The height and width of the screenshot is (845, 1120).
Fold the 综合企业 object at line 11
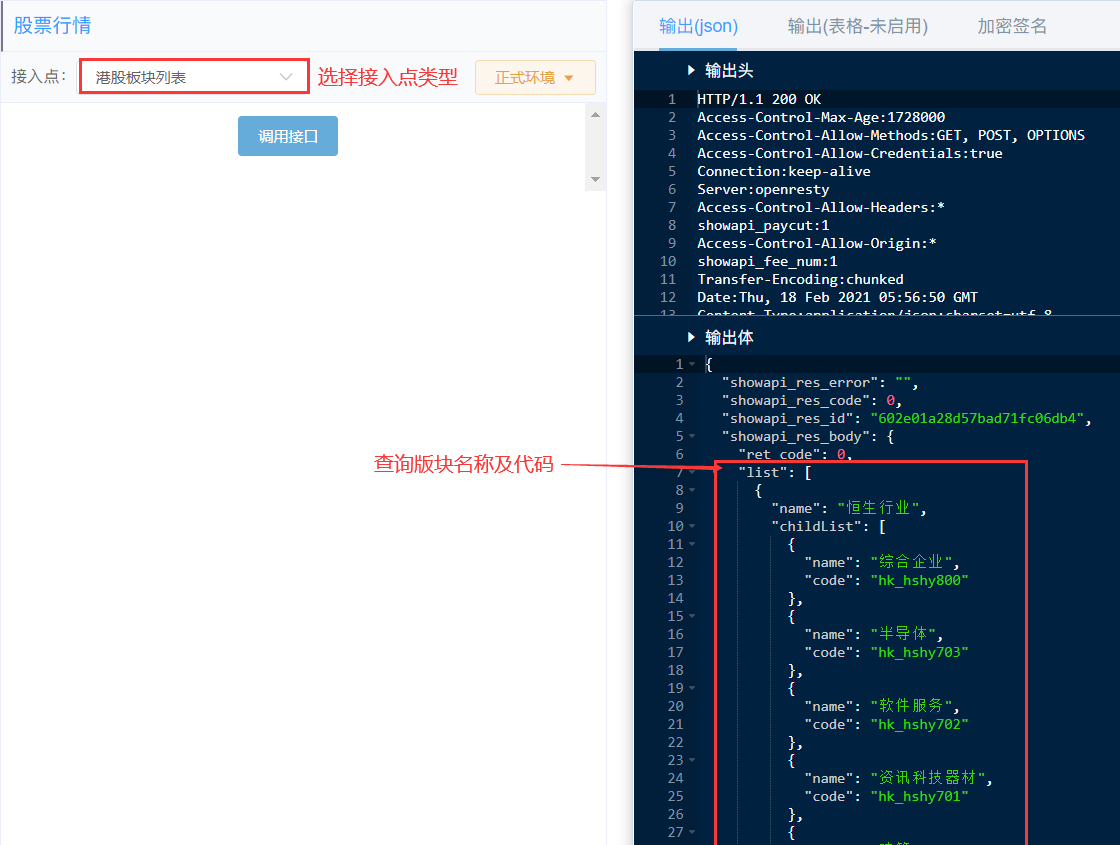tap(692, 544)
